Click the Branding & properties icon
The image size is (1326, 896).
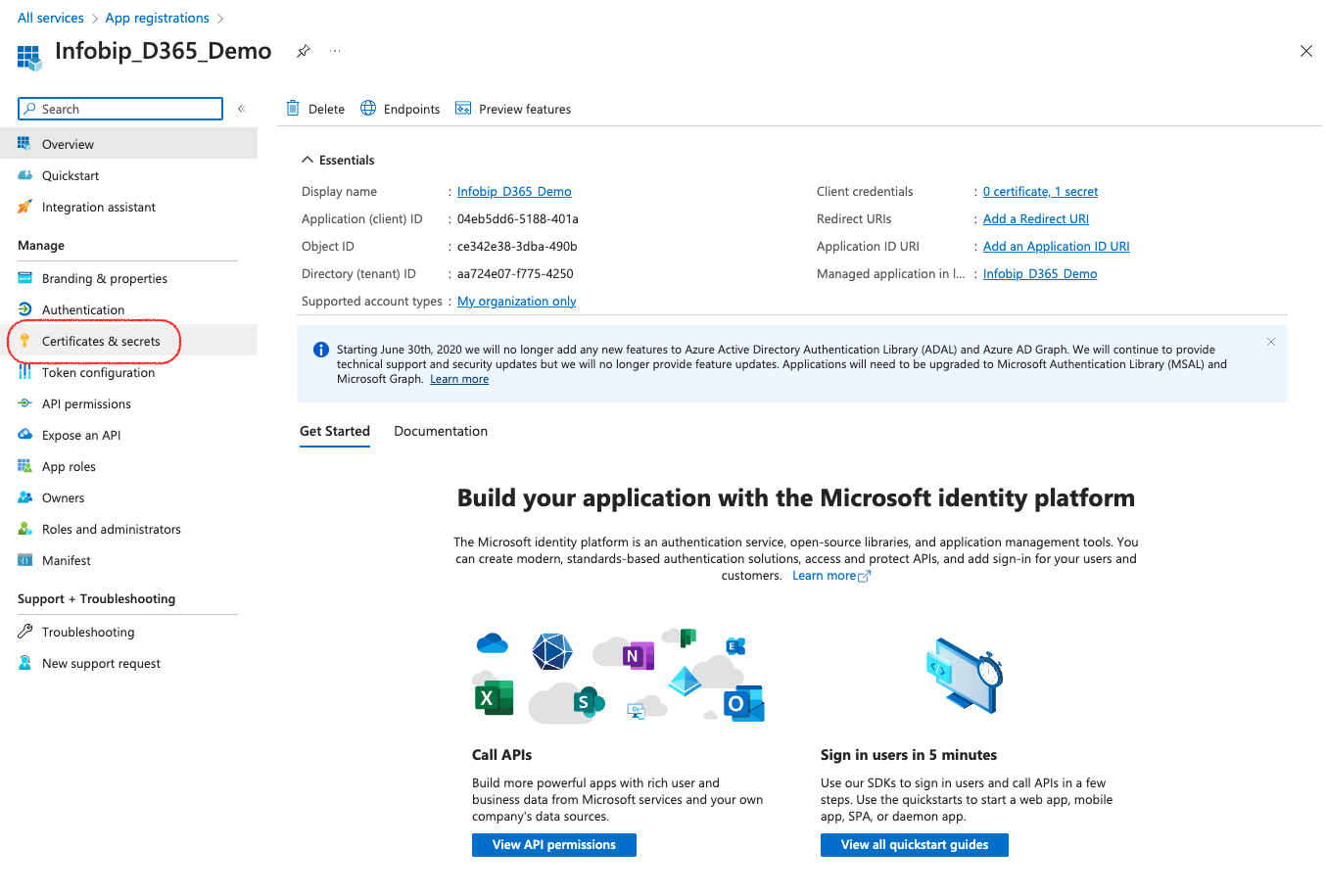click(x=24, y=278)
